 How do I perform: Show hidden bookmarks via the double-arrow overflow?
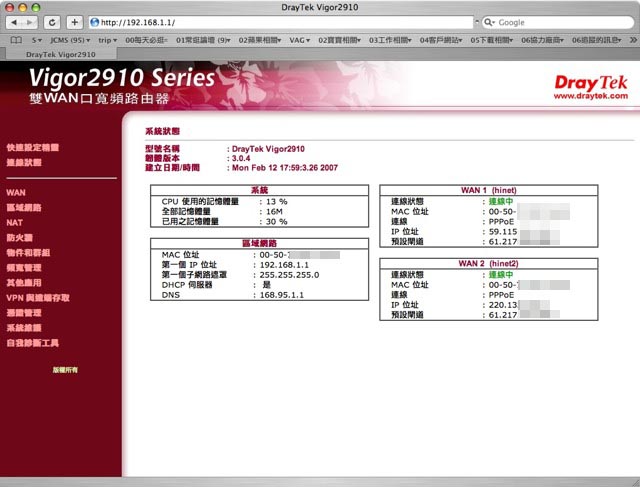point(633,40)
